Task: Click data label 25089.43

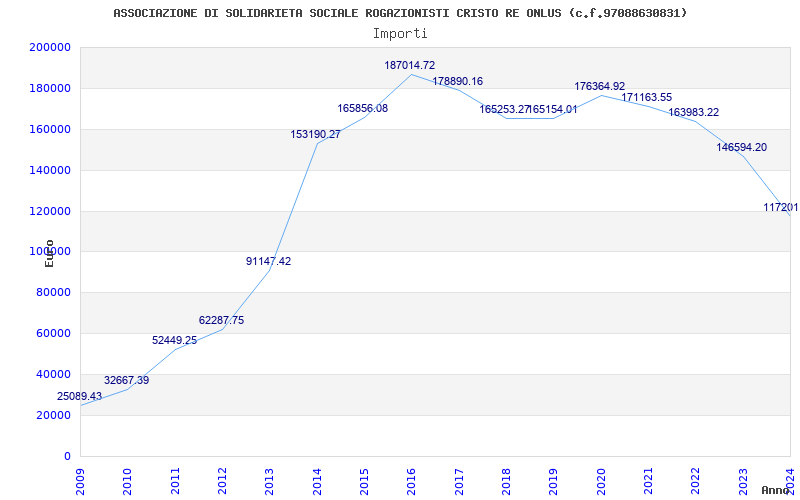Action: 80,396
